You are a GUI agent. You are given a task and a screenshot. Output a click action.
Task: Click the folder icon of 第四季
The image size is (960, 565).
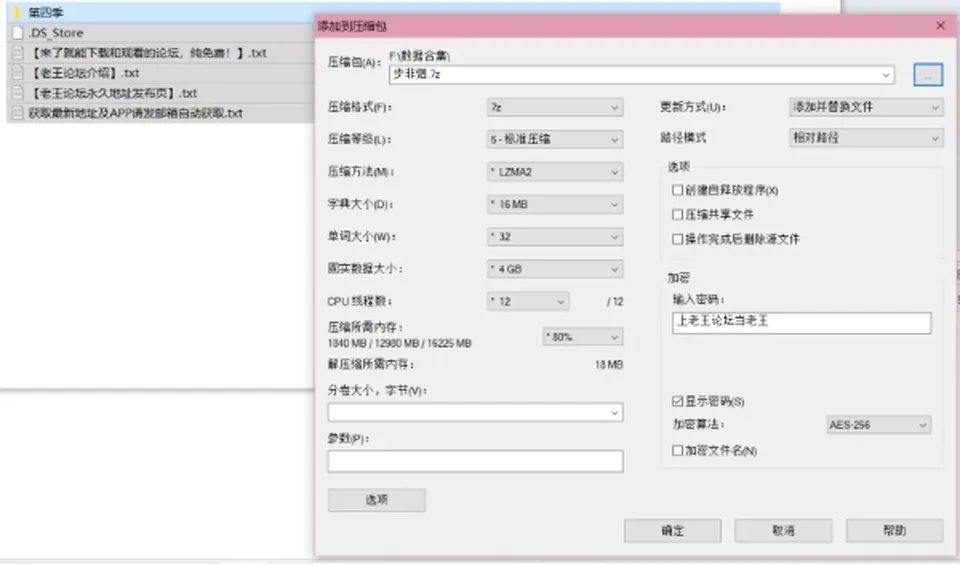(x=18, y=12)
